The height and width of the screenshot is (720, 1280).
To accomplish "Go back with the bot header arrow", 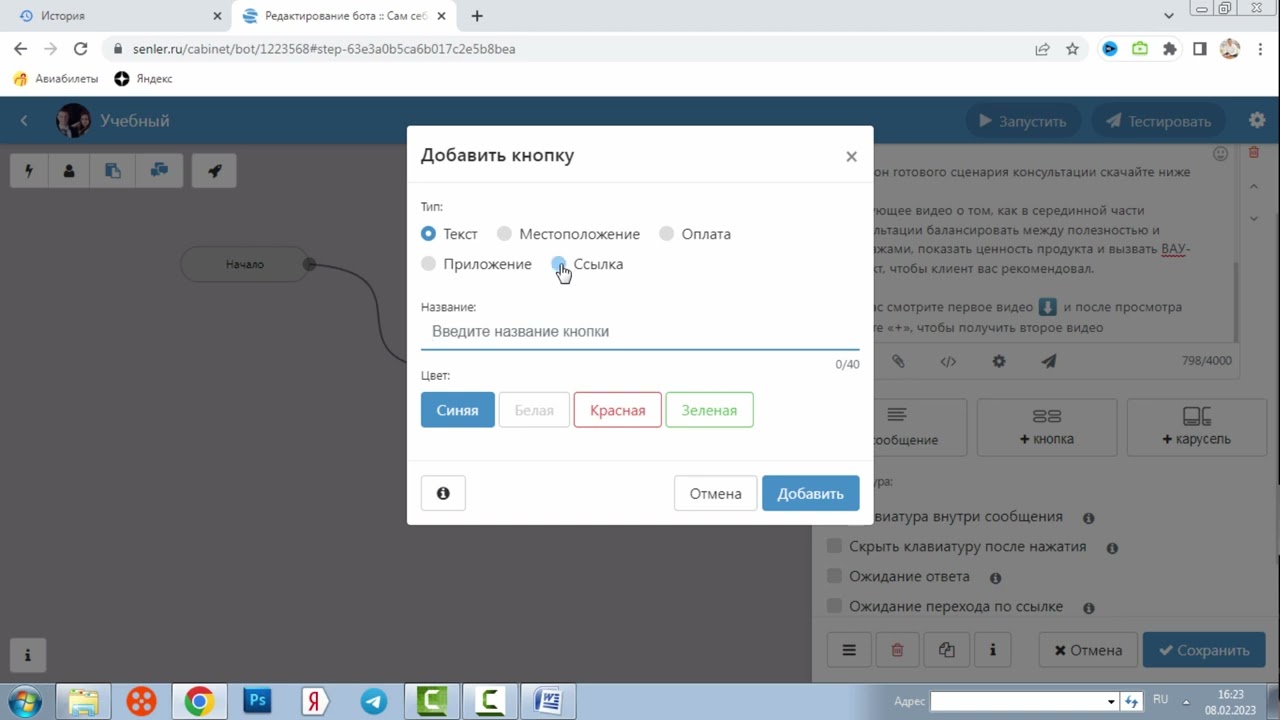I will [24, 121].
